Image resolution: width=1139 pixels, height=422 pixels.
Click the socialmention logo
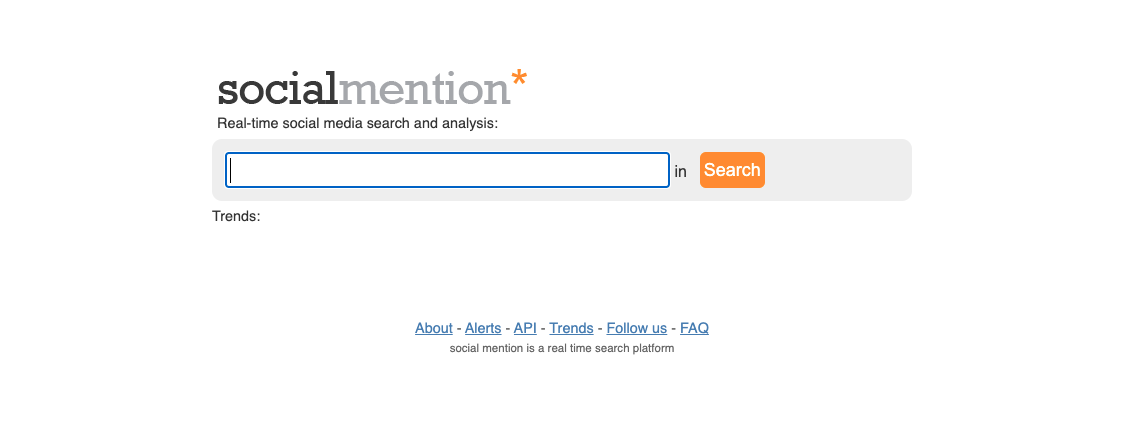373,88
